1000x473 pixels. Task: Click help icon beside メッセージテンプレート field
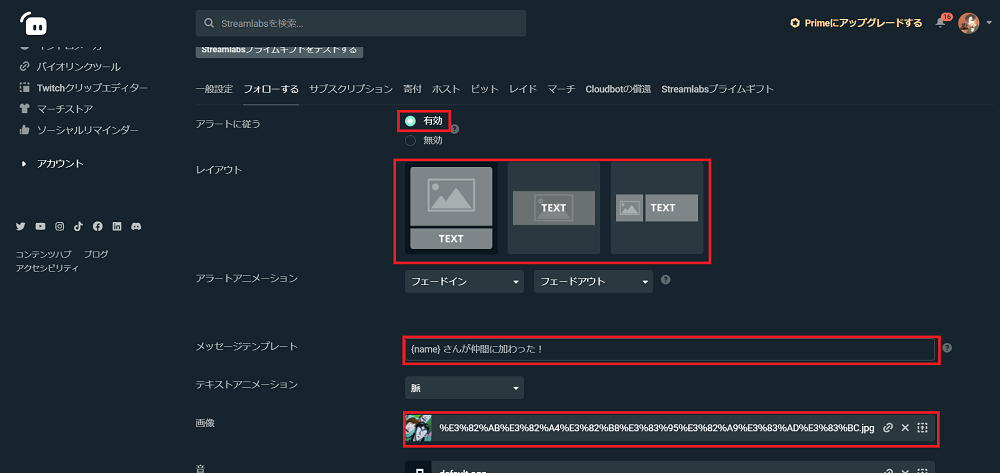947,348
